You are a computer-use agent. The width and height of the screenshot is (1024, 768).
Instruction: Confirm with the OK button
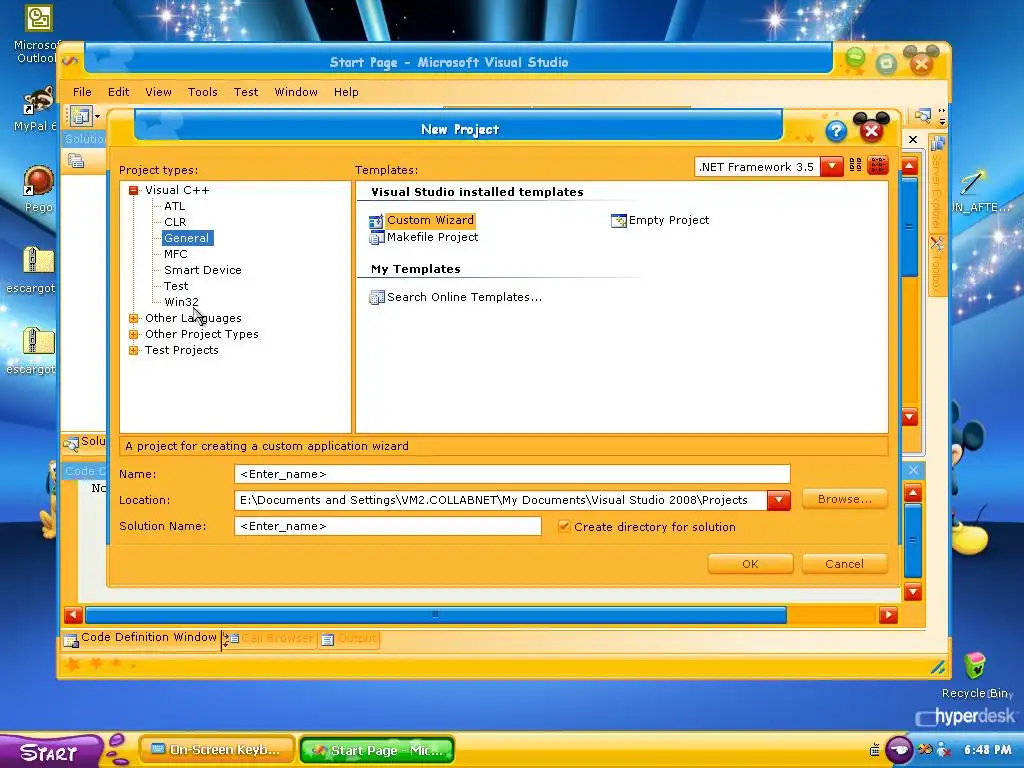(x=750, y=564)
